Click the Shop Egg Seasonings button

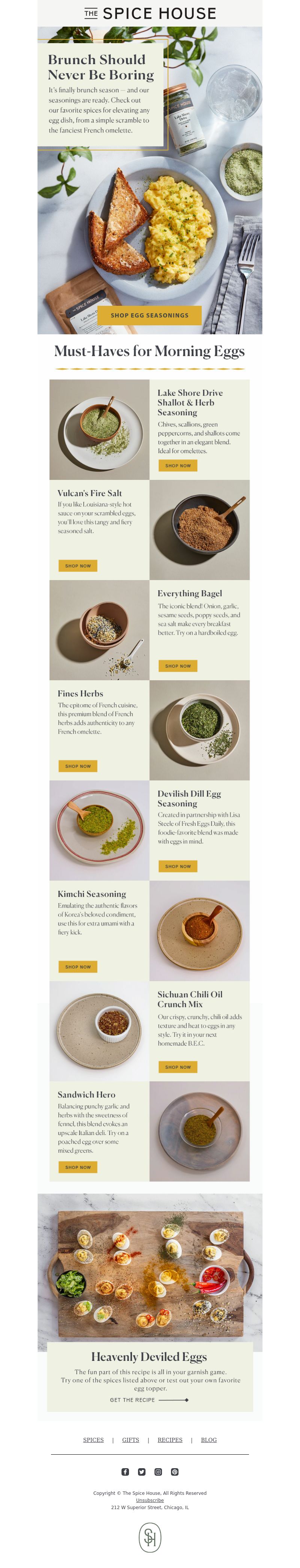click(x=150, y=315)
